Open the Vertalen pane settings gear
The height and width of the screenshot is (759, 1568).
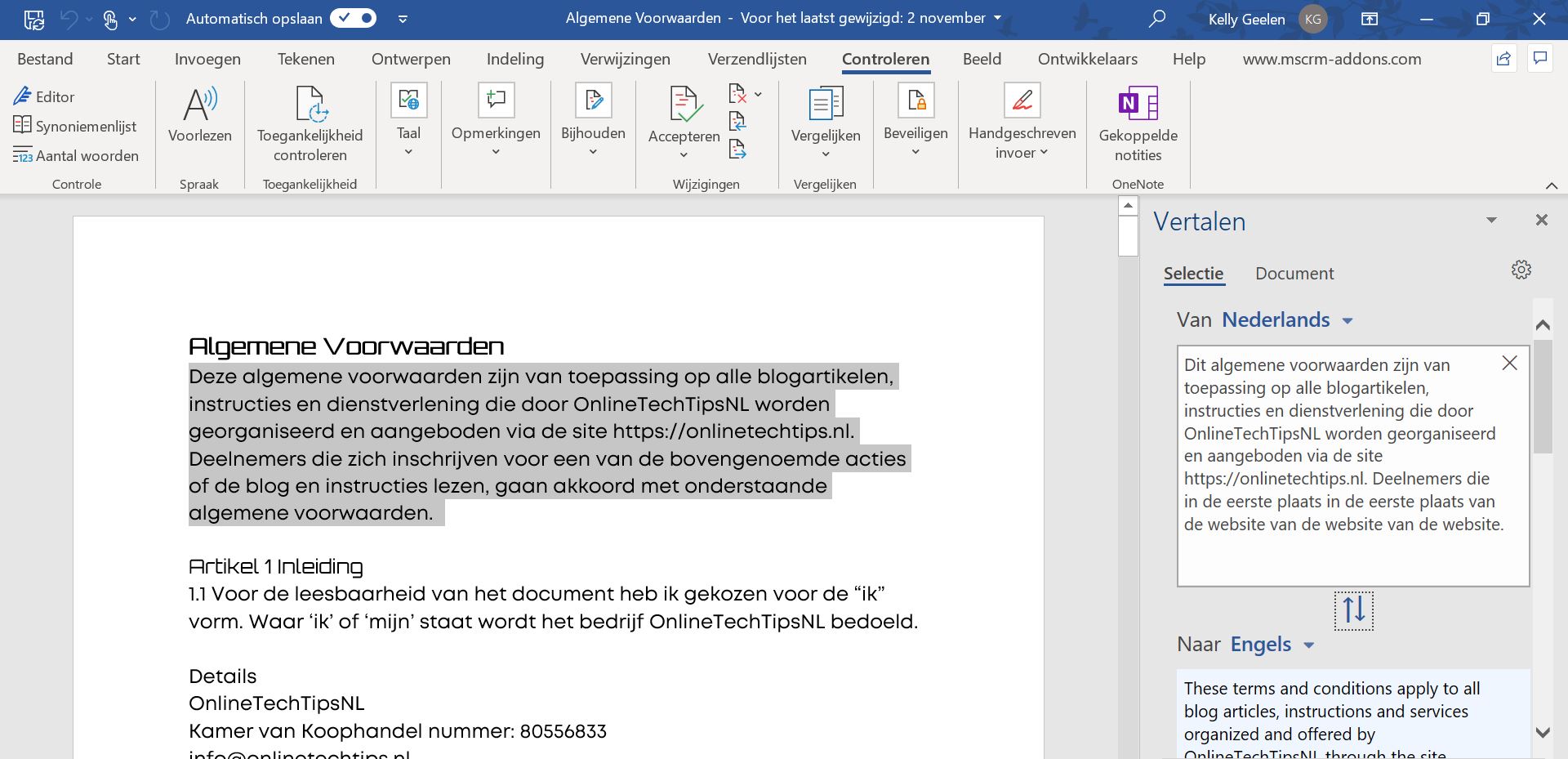[x=1521, y=269]
